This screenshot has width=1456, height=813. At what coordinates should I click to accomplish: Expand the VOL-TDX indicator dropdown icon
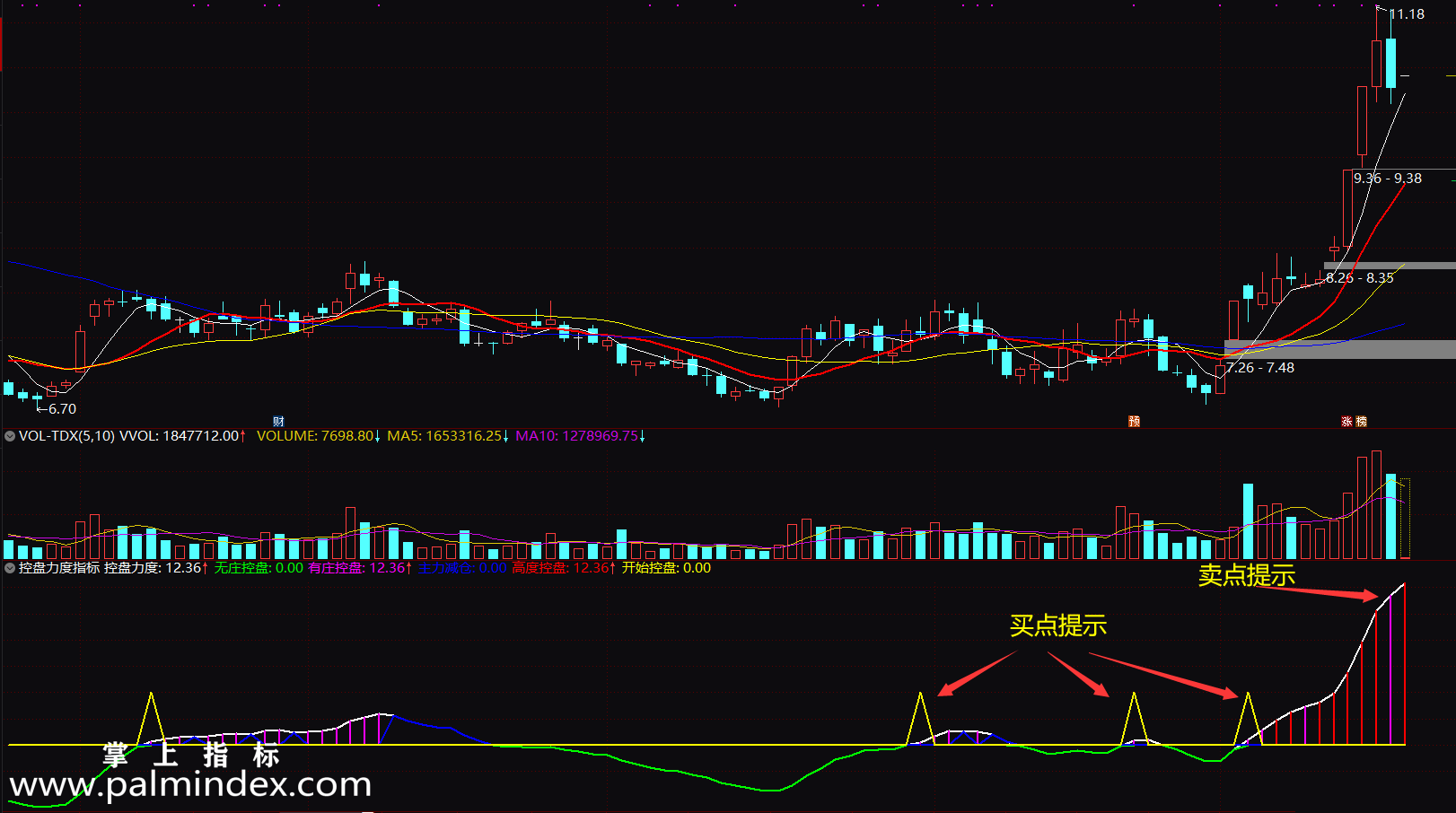click(10, 436)
